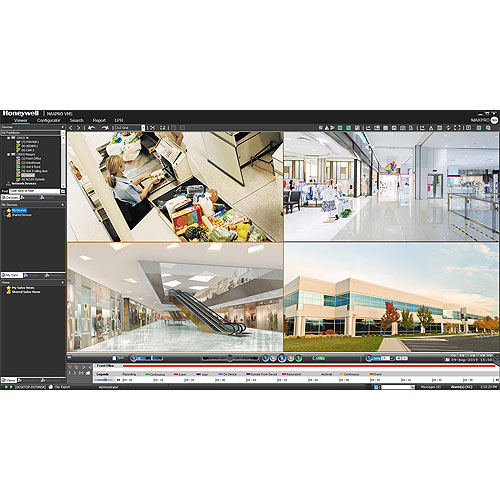Click the green LIVE button
Viewport: 500px width, 500px height.
click(x=319, y=358)
